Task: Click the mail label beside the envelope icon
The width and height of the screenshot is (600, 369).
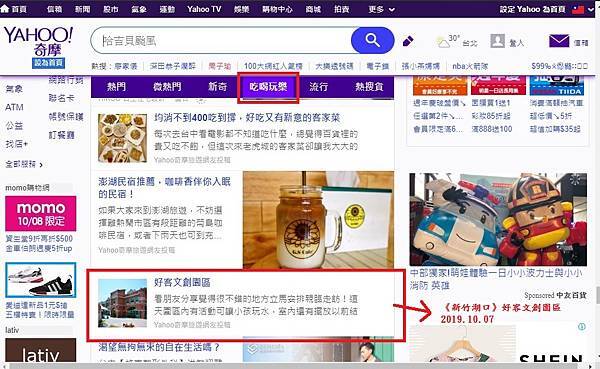Action: pyautogui.click(x=581, y=43)
